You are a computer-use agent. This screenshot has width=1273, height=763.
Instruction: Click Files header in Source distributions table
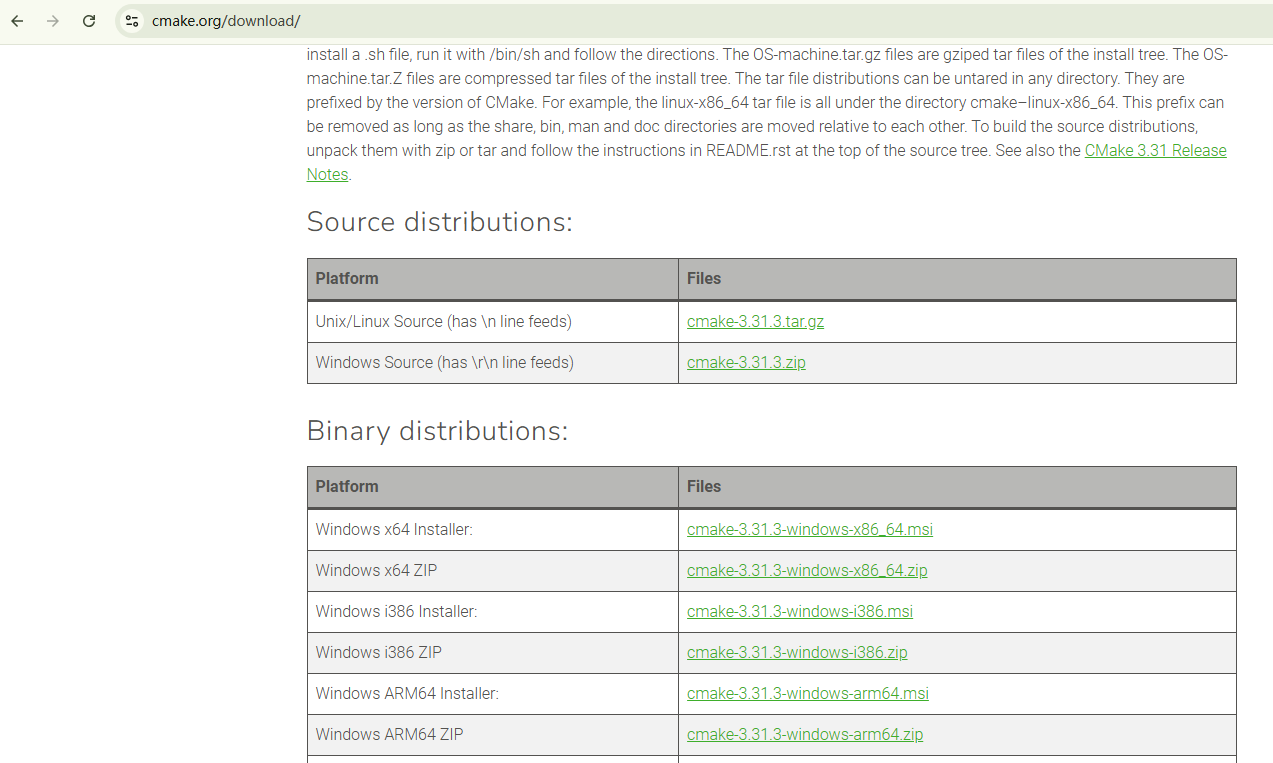[x=957, y=279]
